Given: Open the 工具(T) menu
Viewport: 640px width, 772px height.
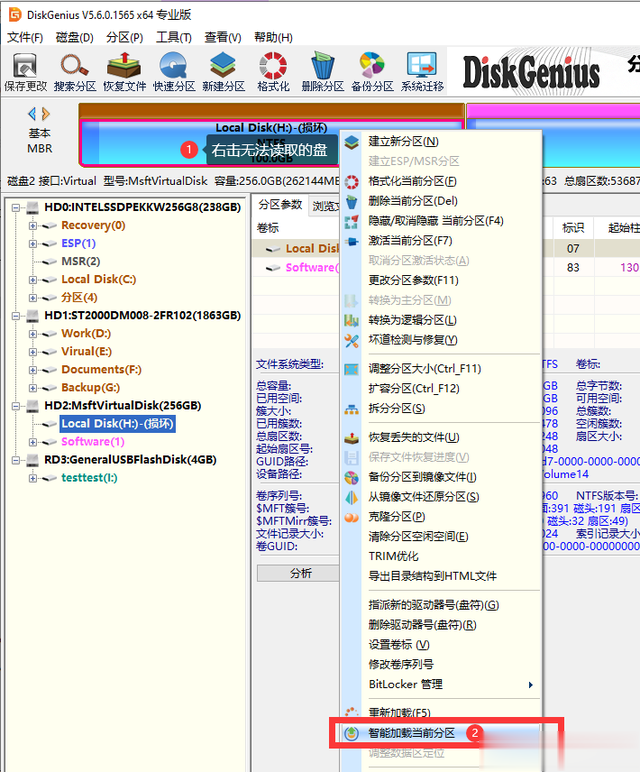Looking at the screenshot, I should [174, 37].
